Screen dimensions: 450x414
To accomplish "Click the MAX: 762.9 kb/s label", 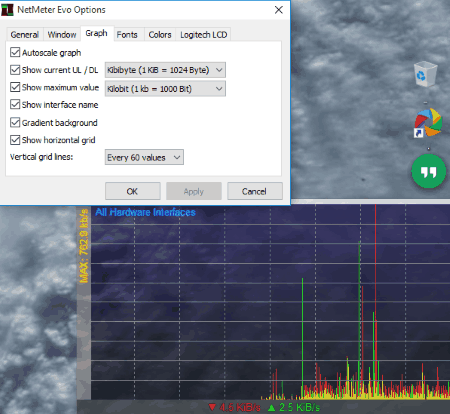I will (84, 246).
